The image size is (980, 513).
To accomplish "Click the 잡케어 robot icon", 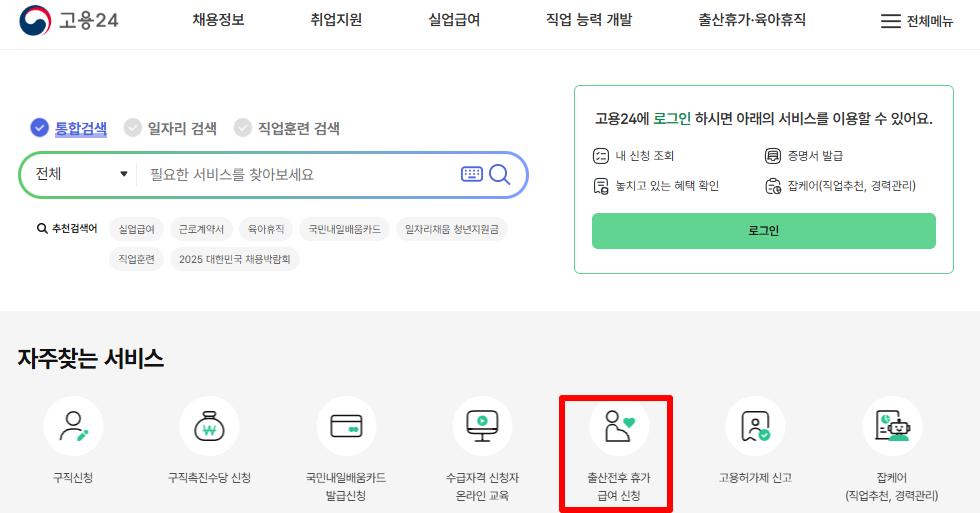I will (892, 426).
